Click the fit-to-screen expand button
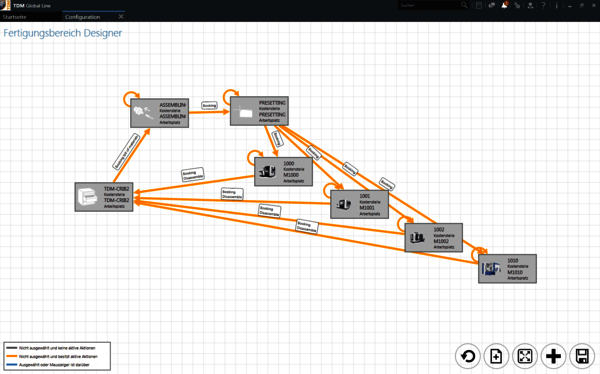Screen dimensions: 600x374 coord(525,356)
